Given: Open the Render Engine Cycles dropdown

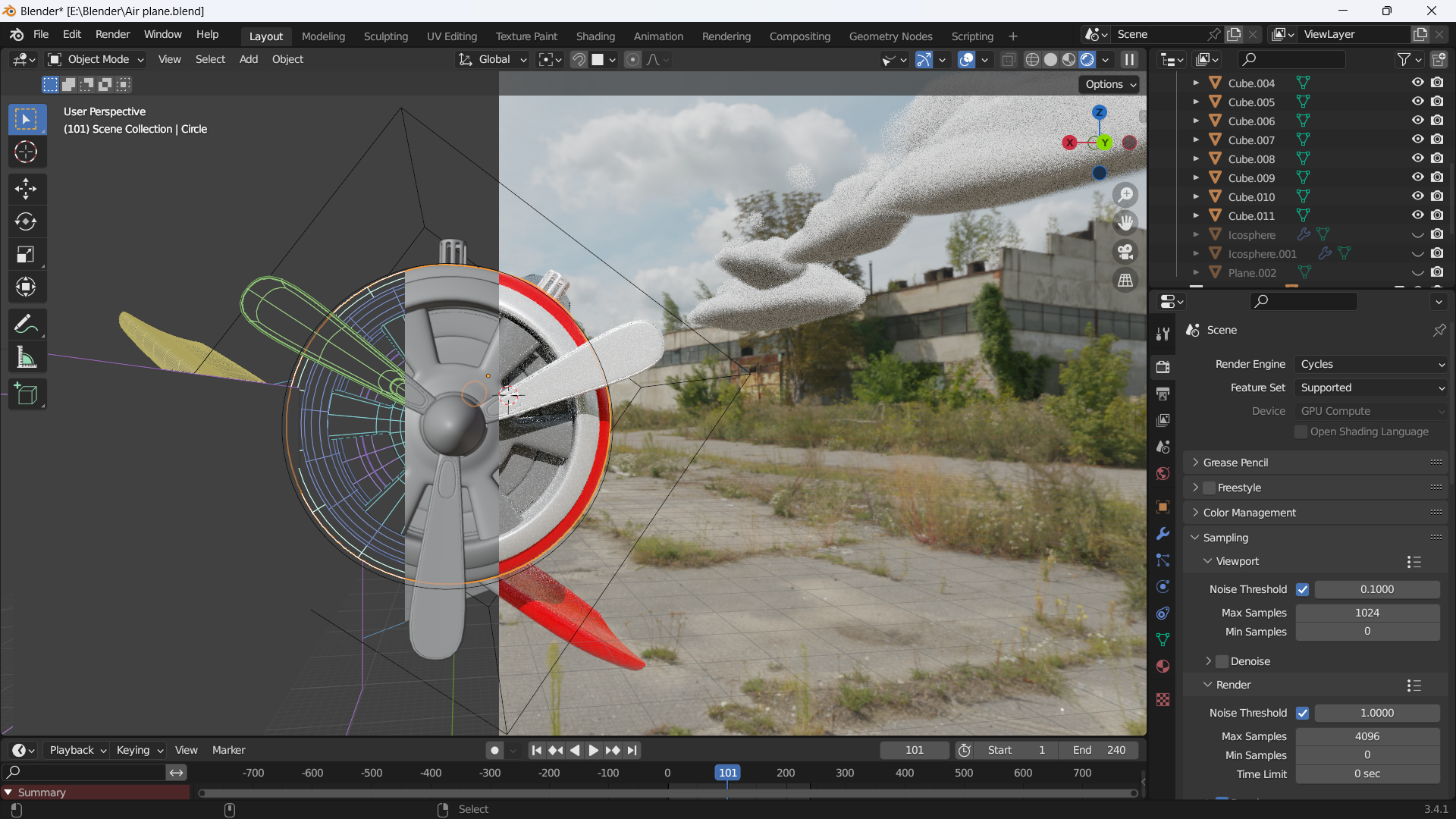Looking at the screenshot, I should [1371, 364].
